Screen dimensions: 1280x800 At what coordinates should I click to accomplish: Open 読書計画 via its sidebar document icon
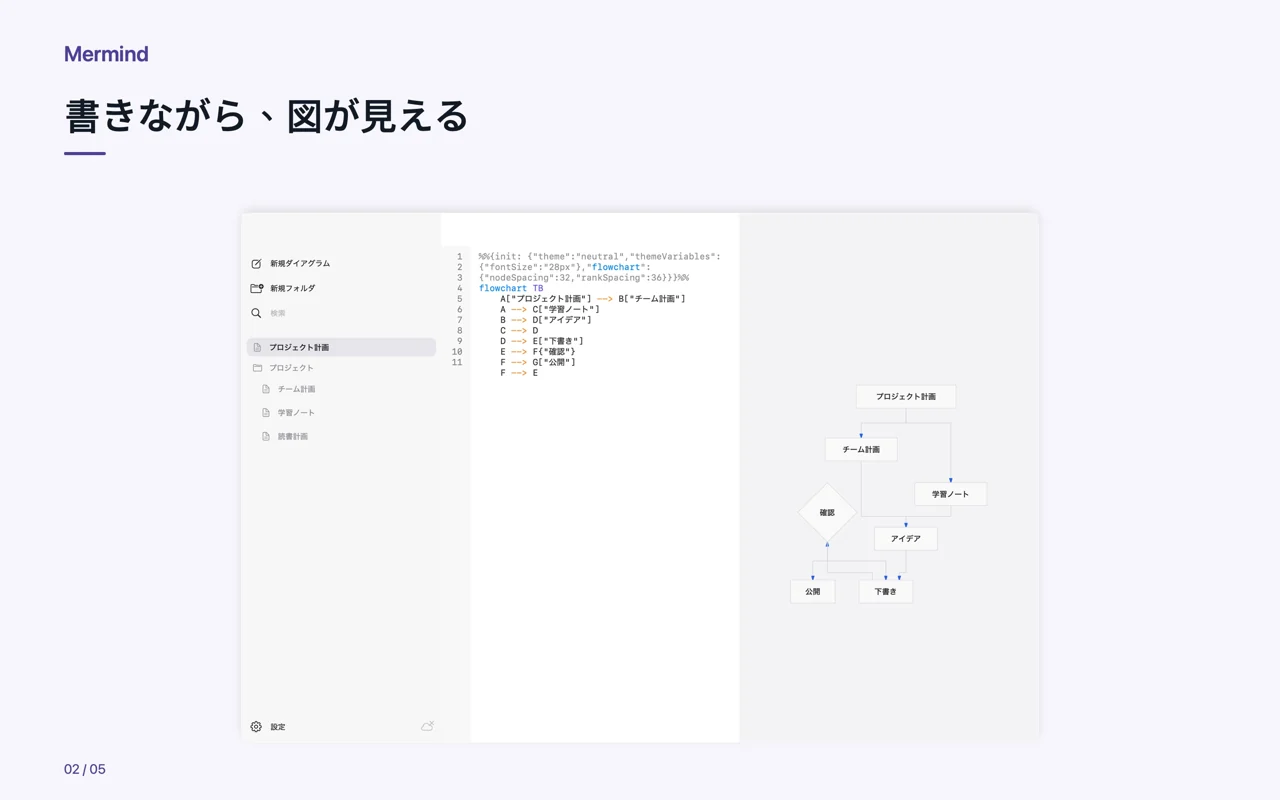point(266,437)
